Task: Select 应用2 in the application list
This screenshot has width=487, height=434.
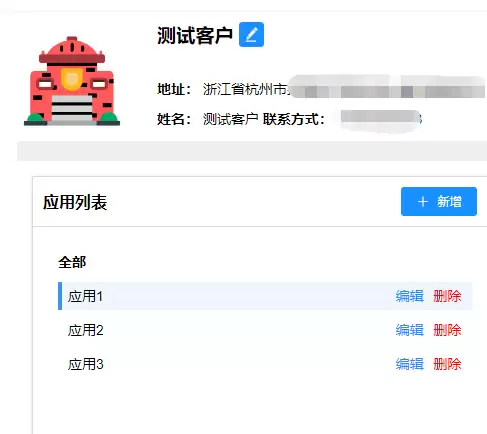Action: [265, 330]
